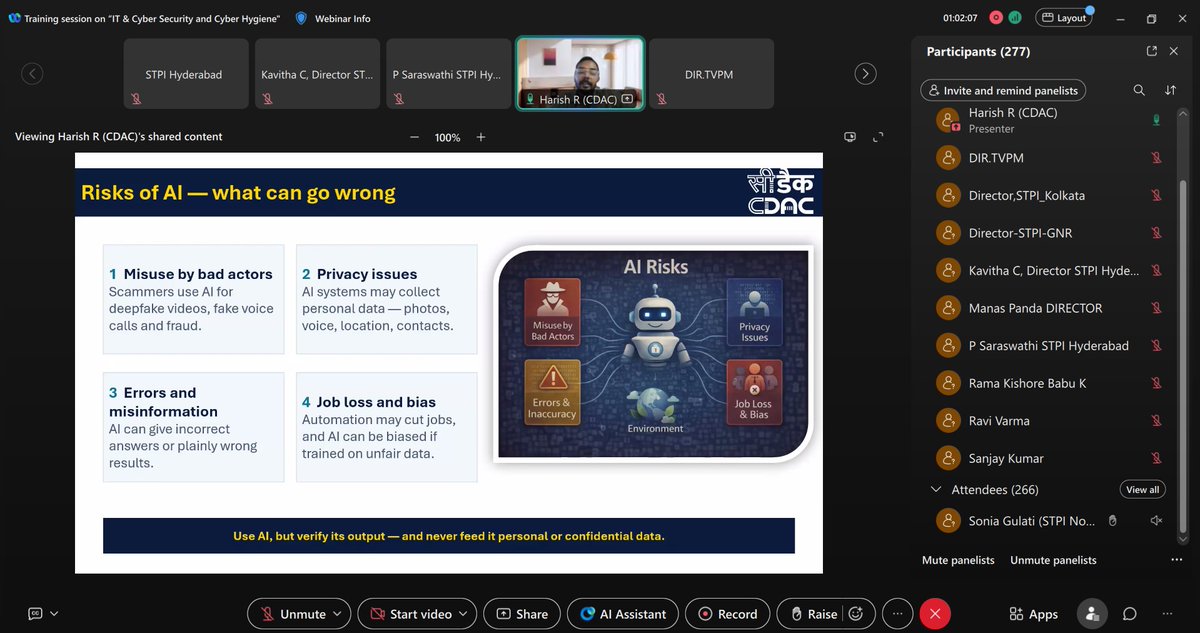Toggle closed captions button
Image resolution: width=1200 pixels, height=633 pixels.
tap(36, 613)
